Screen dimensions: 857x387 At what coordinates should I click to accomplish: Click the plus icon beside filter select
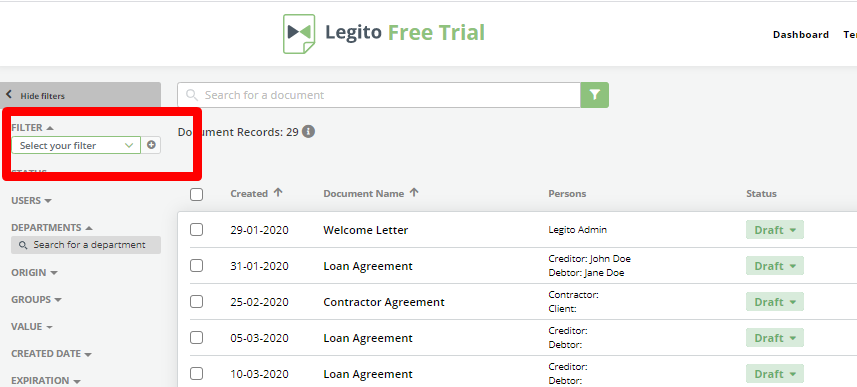coord(151,145)
